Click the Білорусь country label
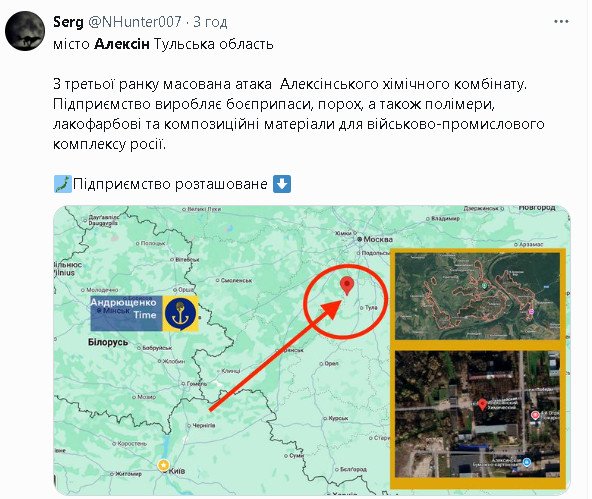592x499 pixels. click(108, 342)
